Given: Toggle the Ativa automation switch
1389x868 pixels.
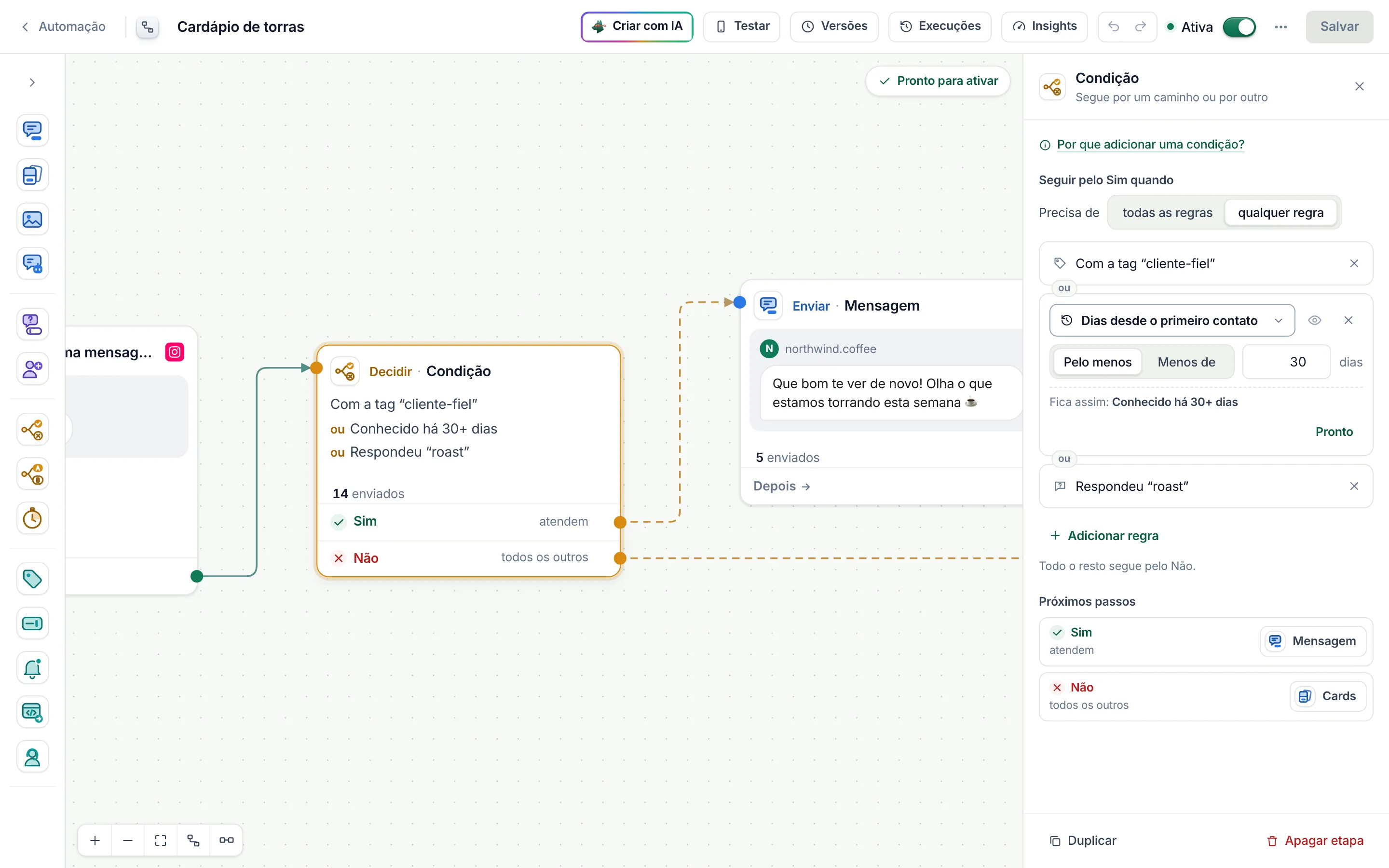Looking at the screenshot, I should (1239, 27).
